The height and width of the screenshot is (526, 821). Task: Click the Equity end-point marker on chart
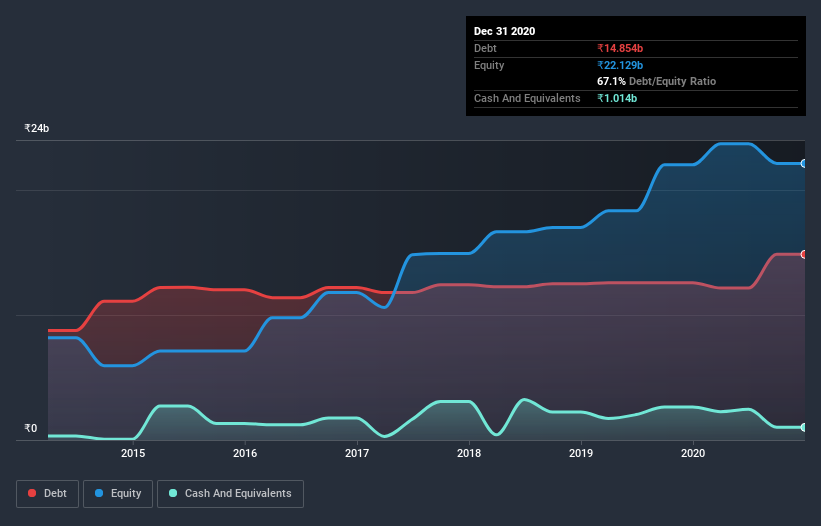(804, 164)
